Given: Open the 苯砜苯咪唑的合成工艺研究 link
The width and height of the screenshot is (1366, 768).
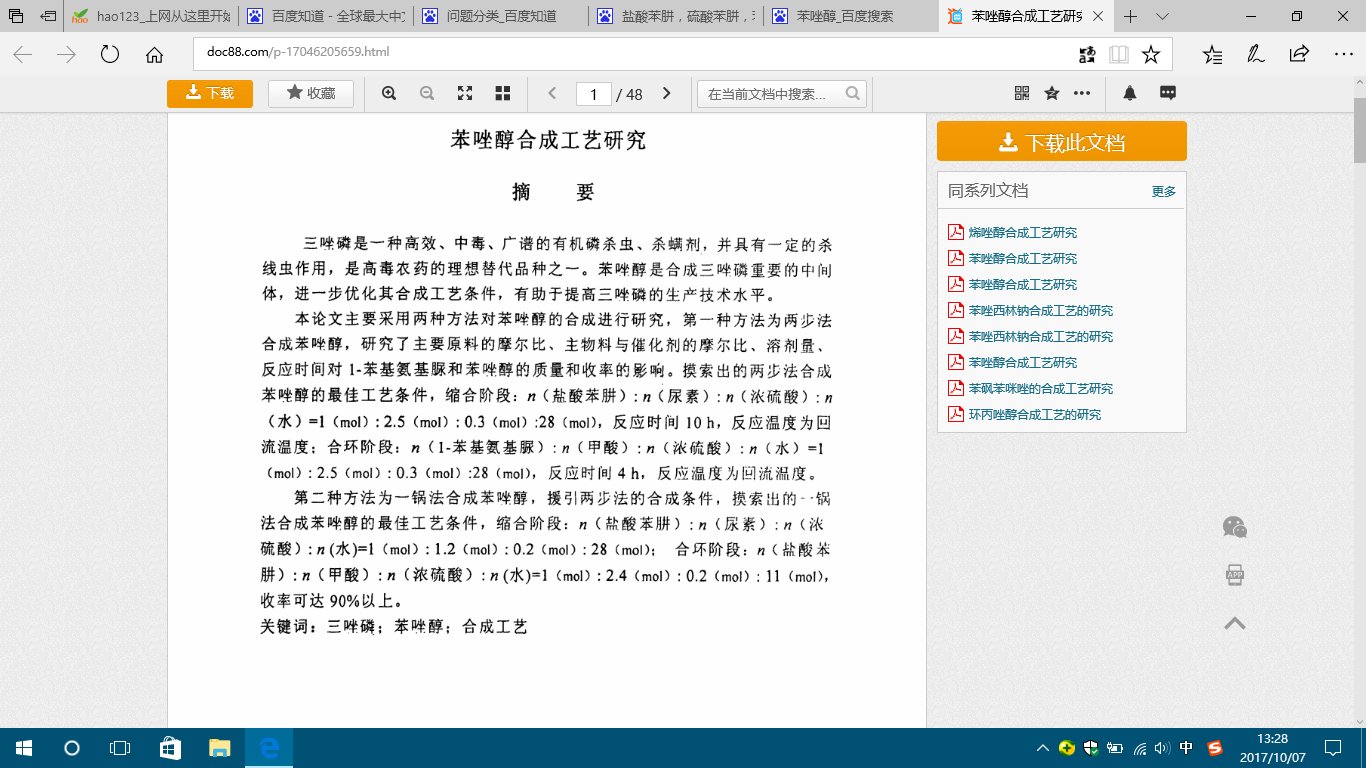Looking at the screenshot, I should [x=1040, y=388].
